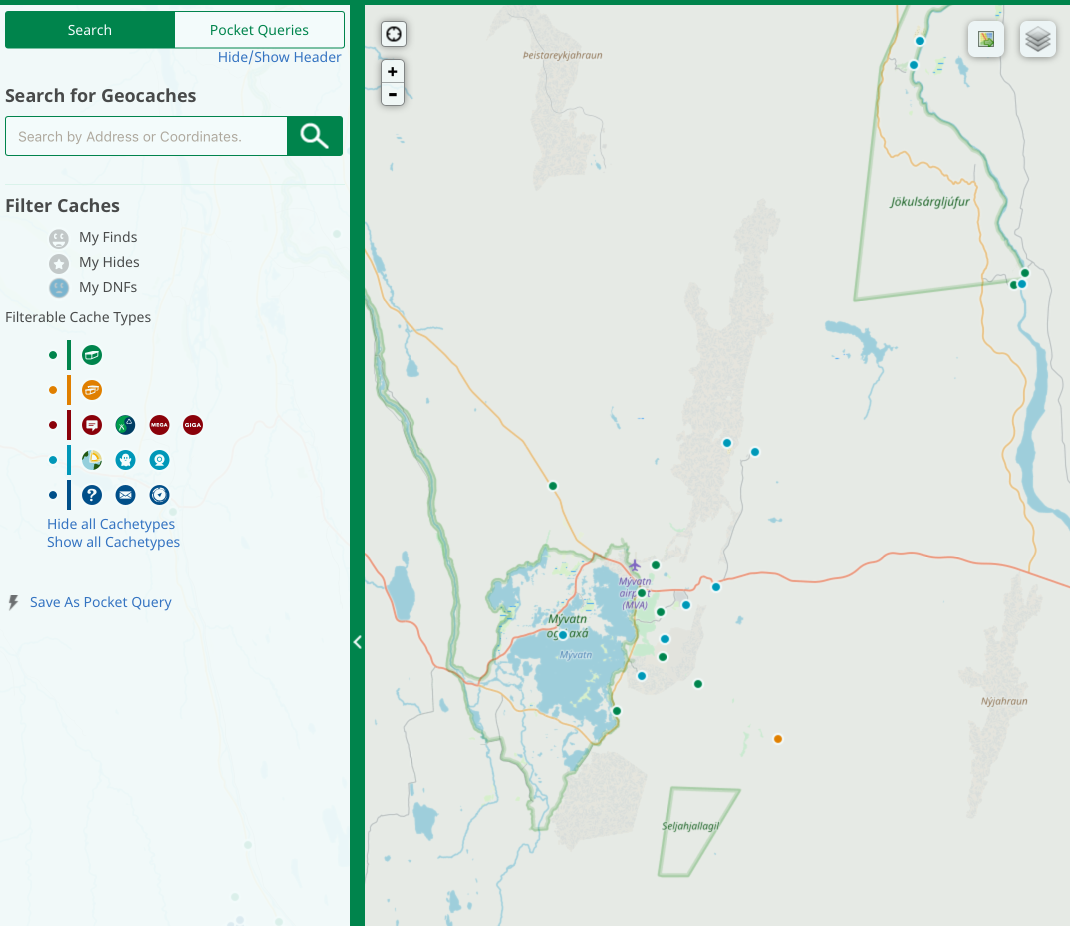Select the green marker on Mývatn's southeast shore
The image size is (1070, 926).
tap(617, 711)
